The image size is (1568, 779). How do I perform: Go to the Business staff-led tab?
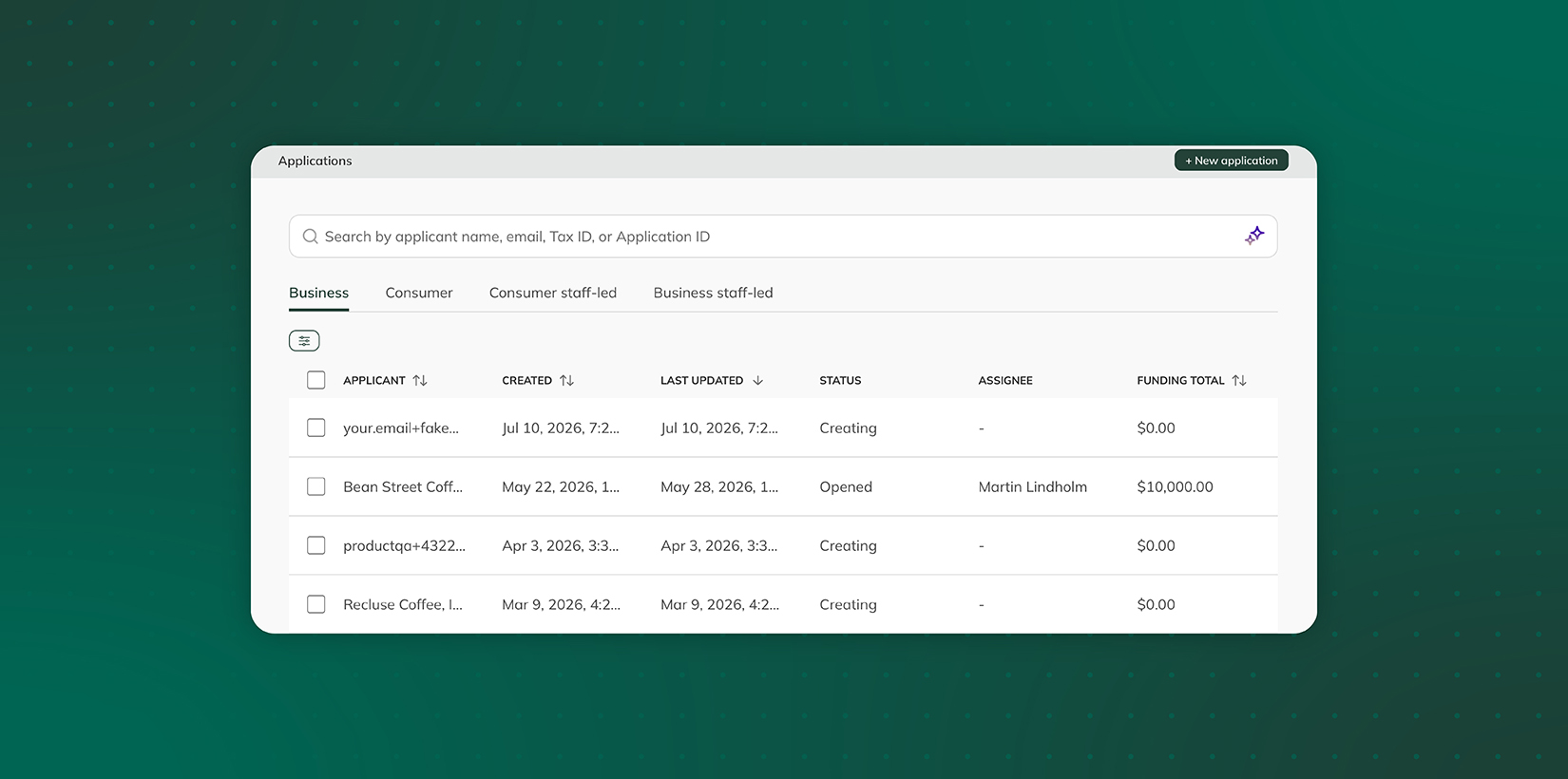coord(713,293)
